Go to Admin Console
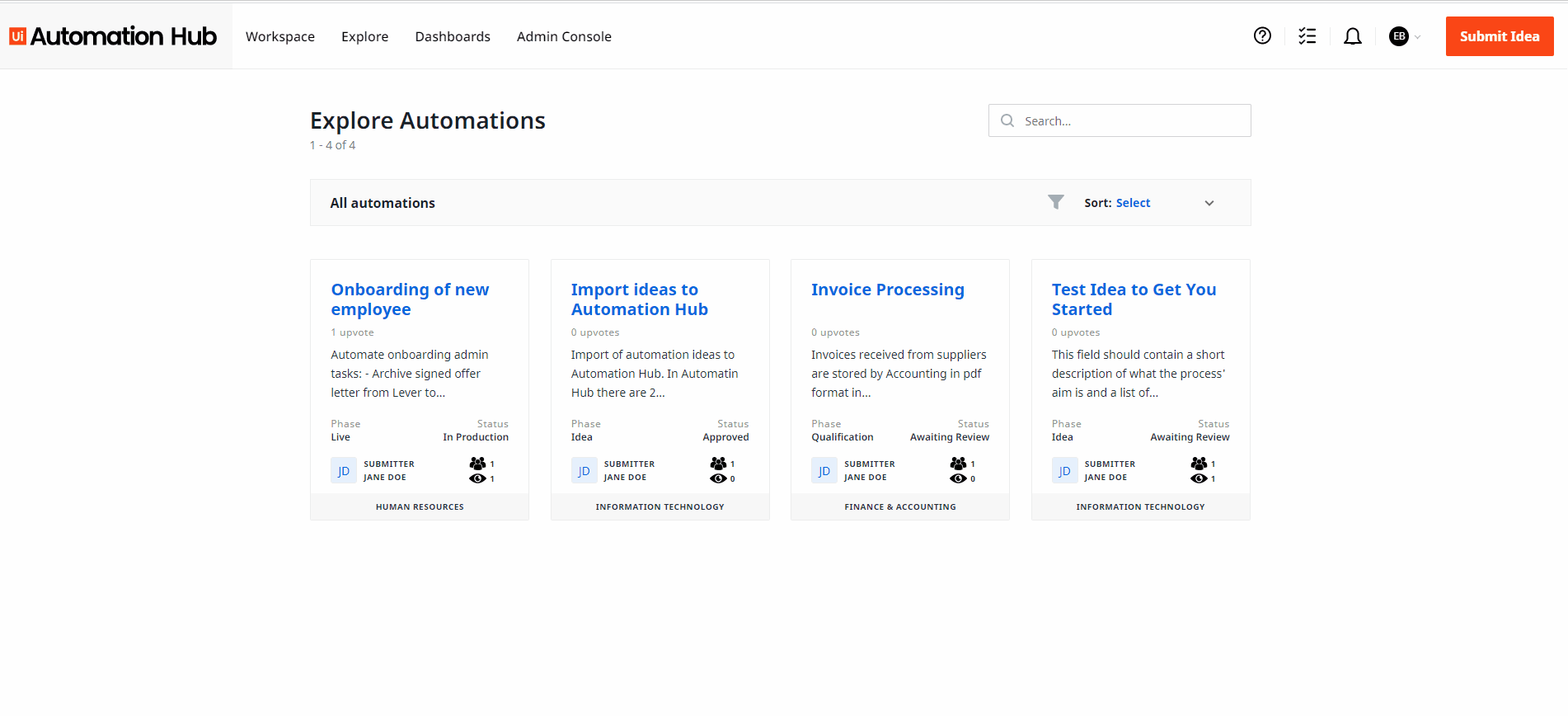 (x=564, y=36)
